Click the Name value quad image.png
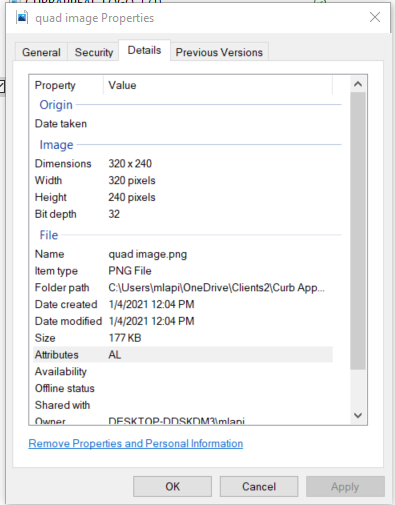 coord(148,254)
